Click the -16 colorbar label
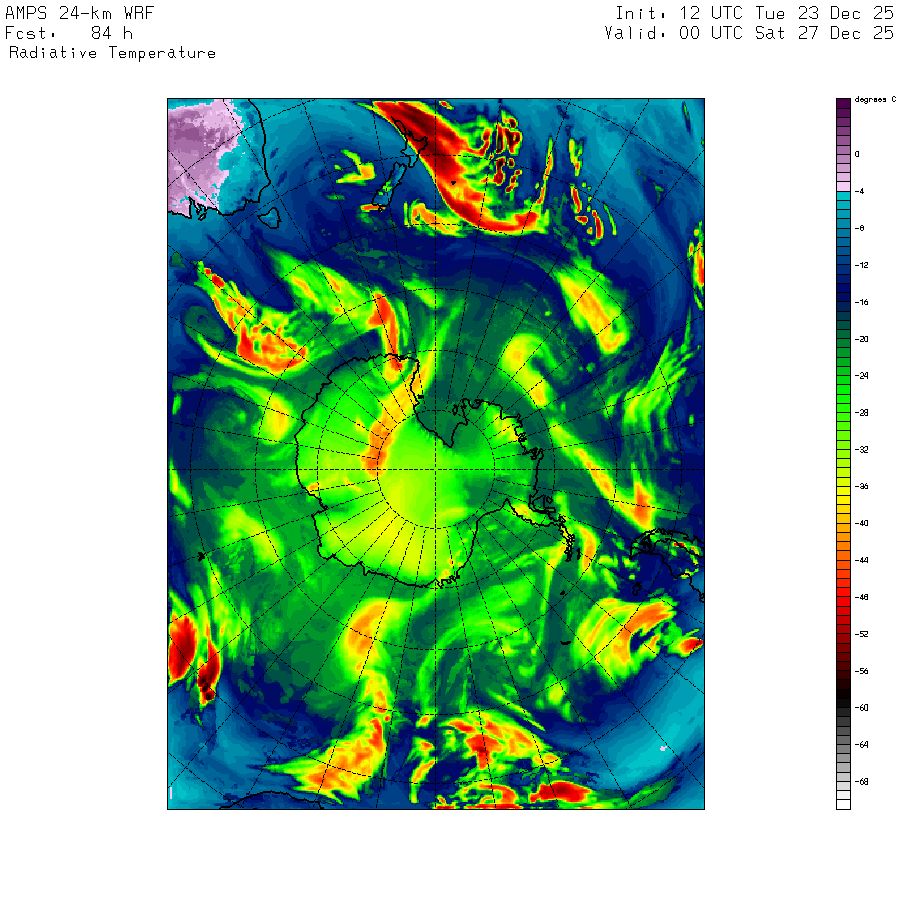 [x=861, y=302]
